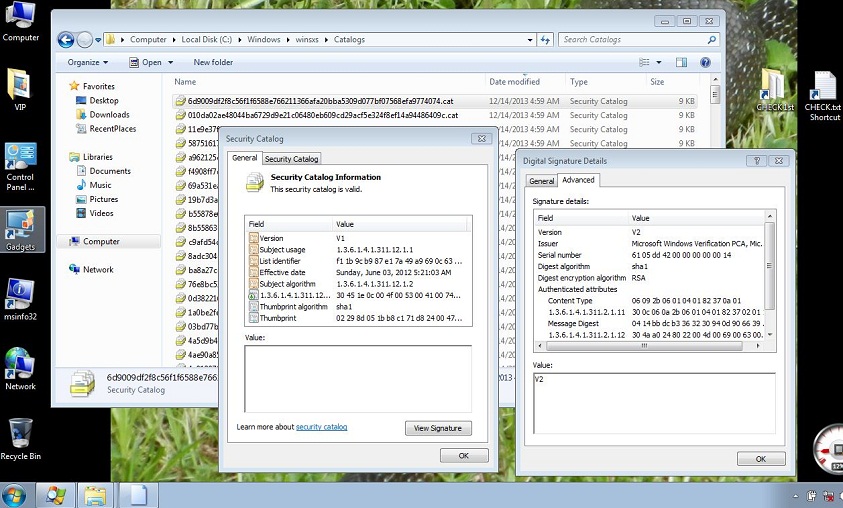Expand breadcrumb arrow after winsxs

(326, 40)
